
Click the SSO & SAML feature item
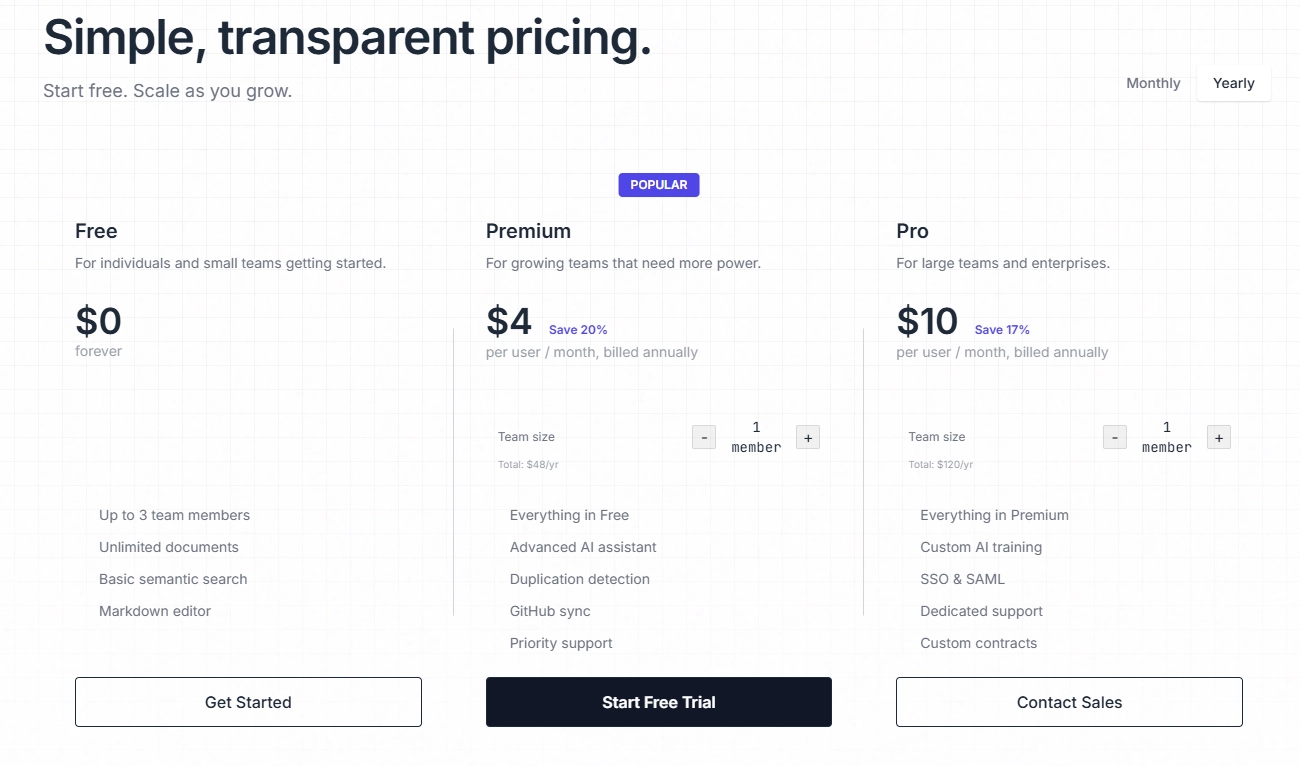pos(962,579)
